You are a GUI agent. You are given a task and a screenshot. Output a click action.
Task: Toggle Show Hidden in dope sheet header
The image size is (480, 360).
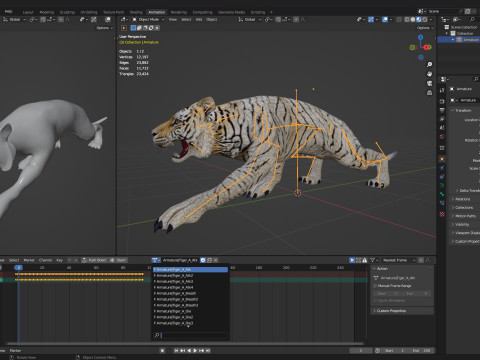[358, 260]
